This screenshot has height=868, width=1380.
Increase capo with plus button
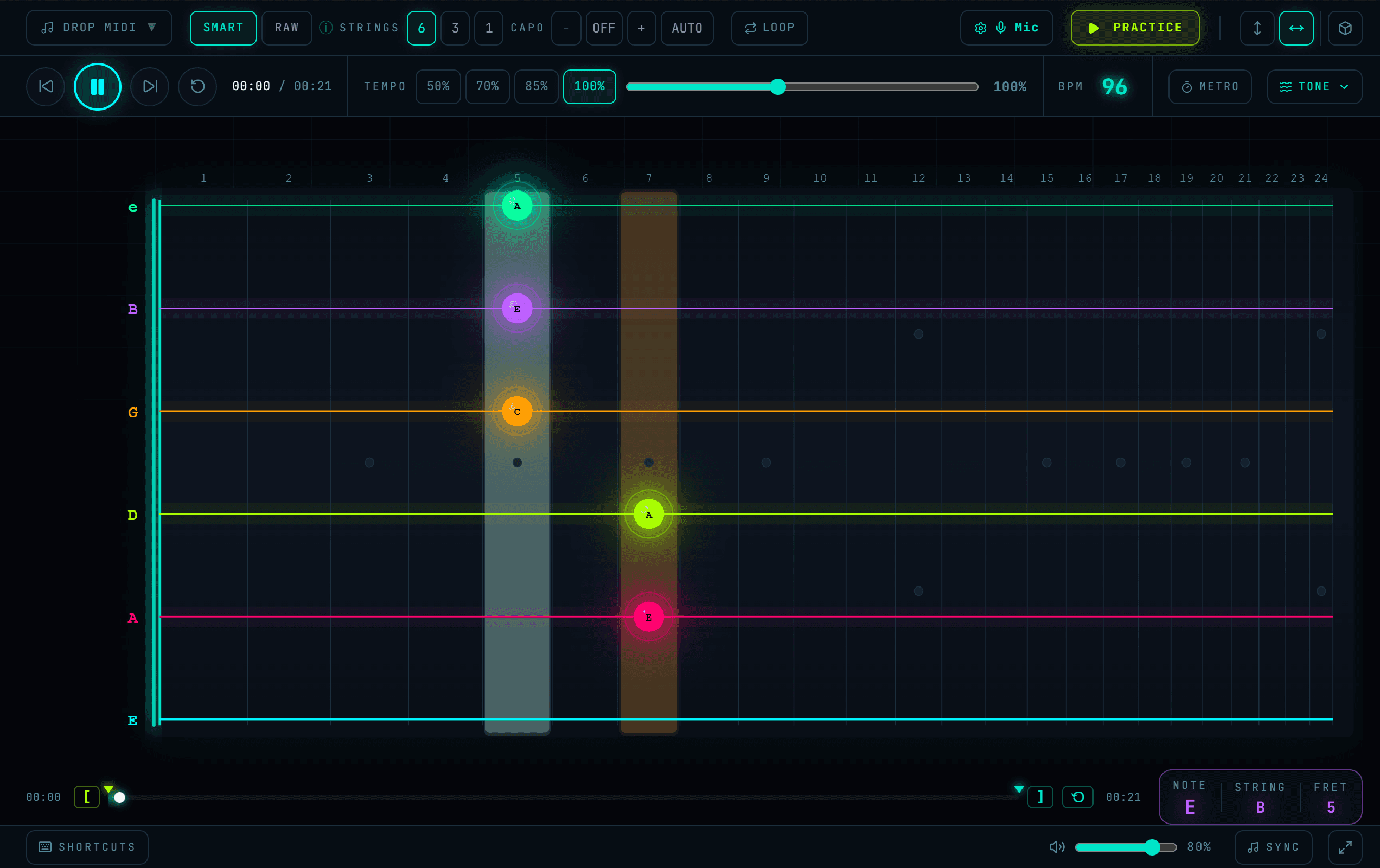click(641, 28)
